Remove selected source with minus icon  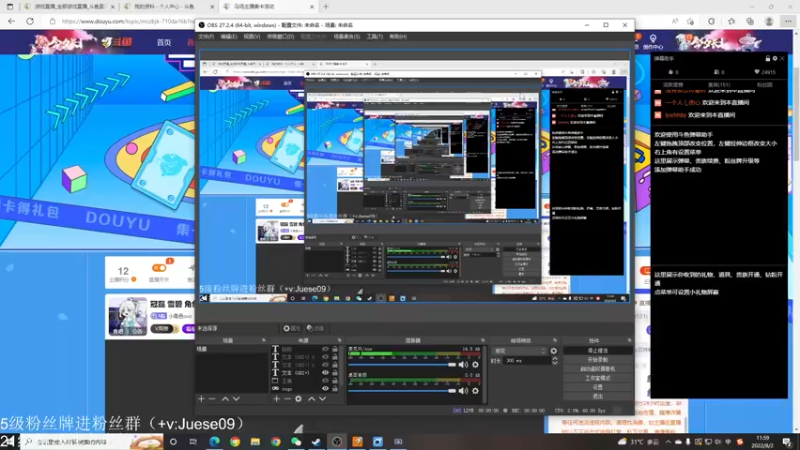287,398
